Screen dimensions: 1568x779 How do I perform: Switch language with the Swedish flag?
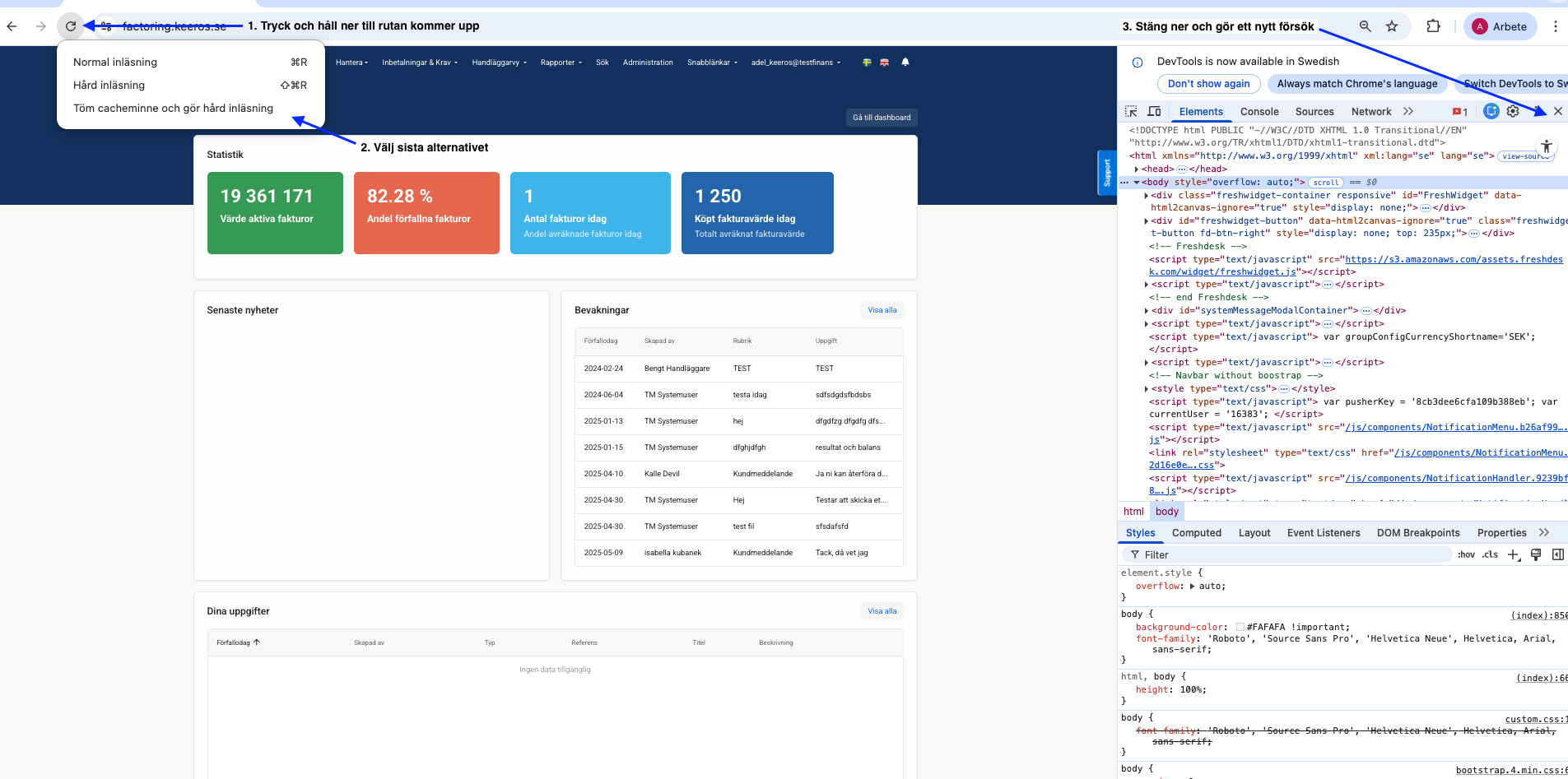click(x=867, y=63)
